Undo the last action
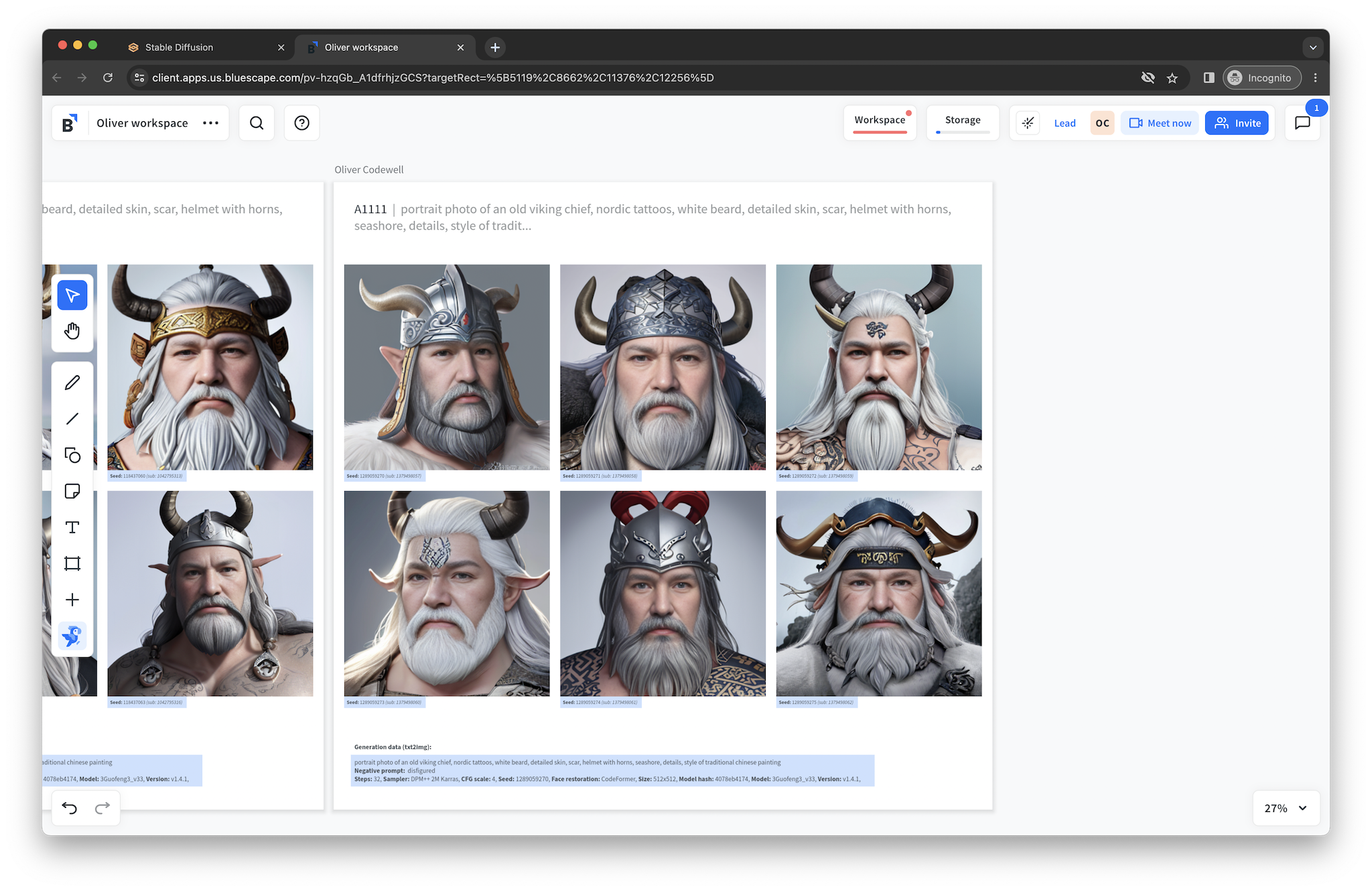The image size is (1372, 891). click(x=70, y=808)
